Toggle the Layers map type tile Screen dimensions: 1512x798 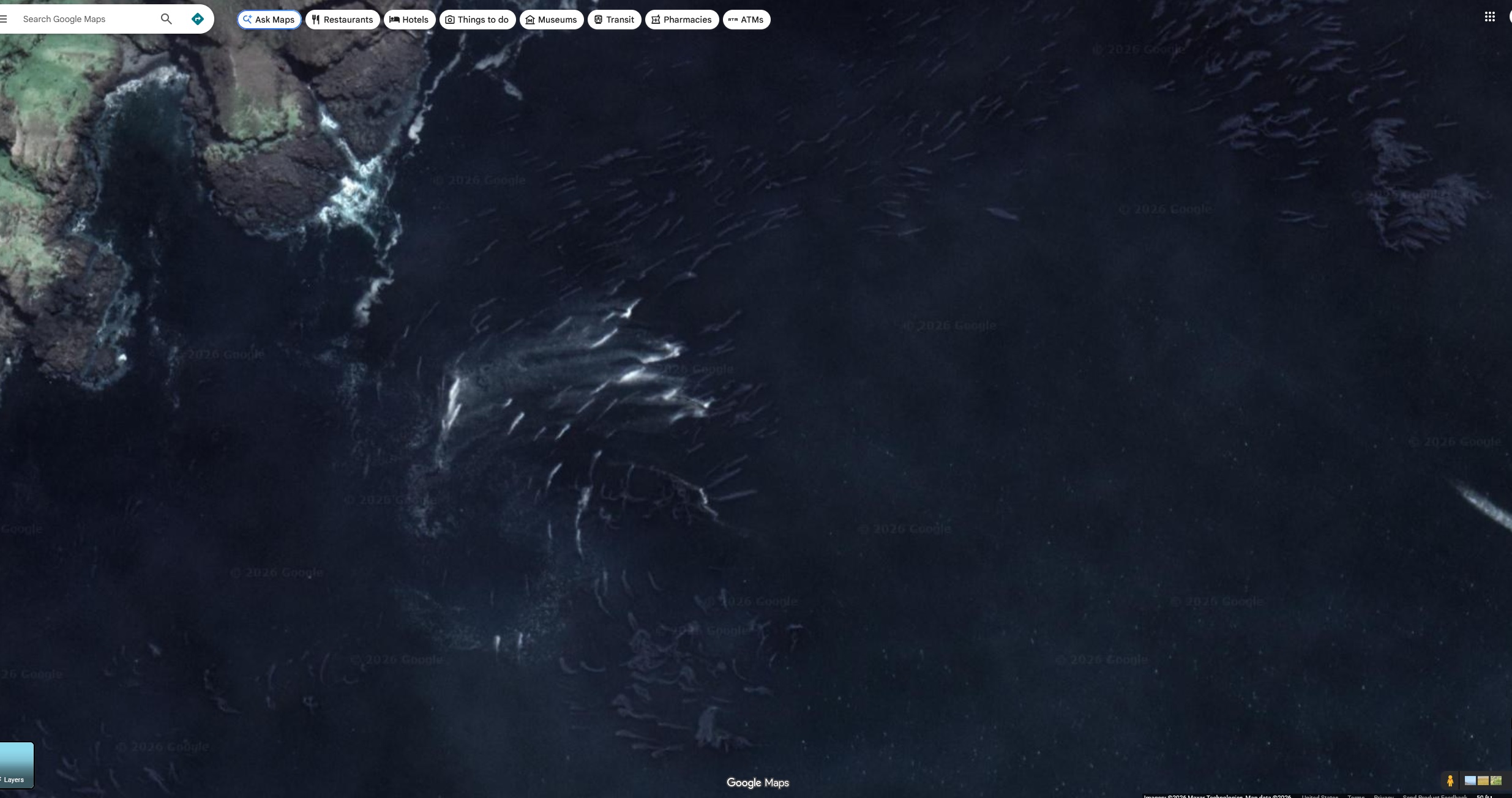[16, 765]
